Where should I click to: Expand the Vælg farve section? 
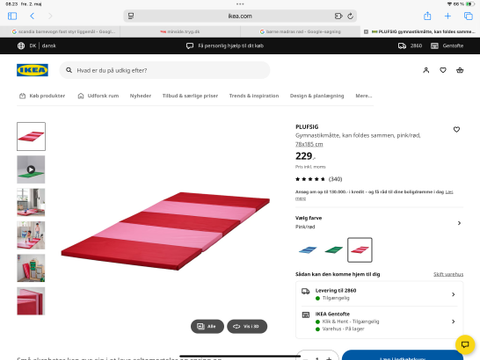tap(379, 222)
